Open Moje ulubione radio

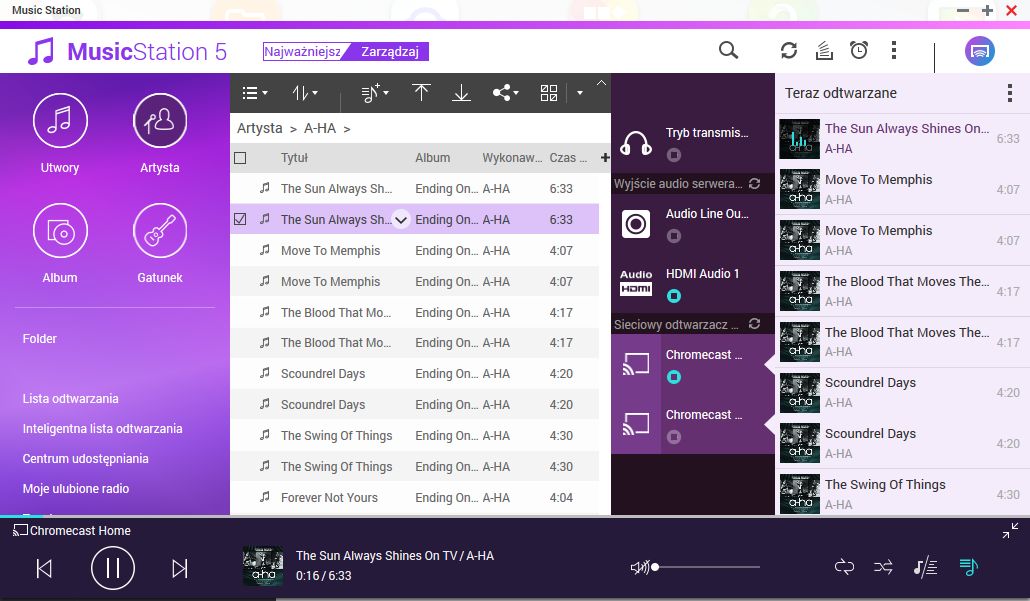[x=76, y=489]
